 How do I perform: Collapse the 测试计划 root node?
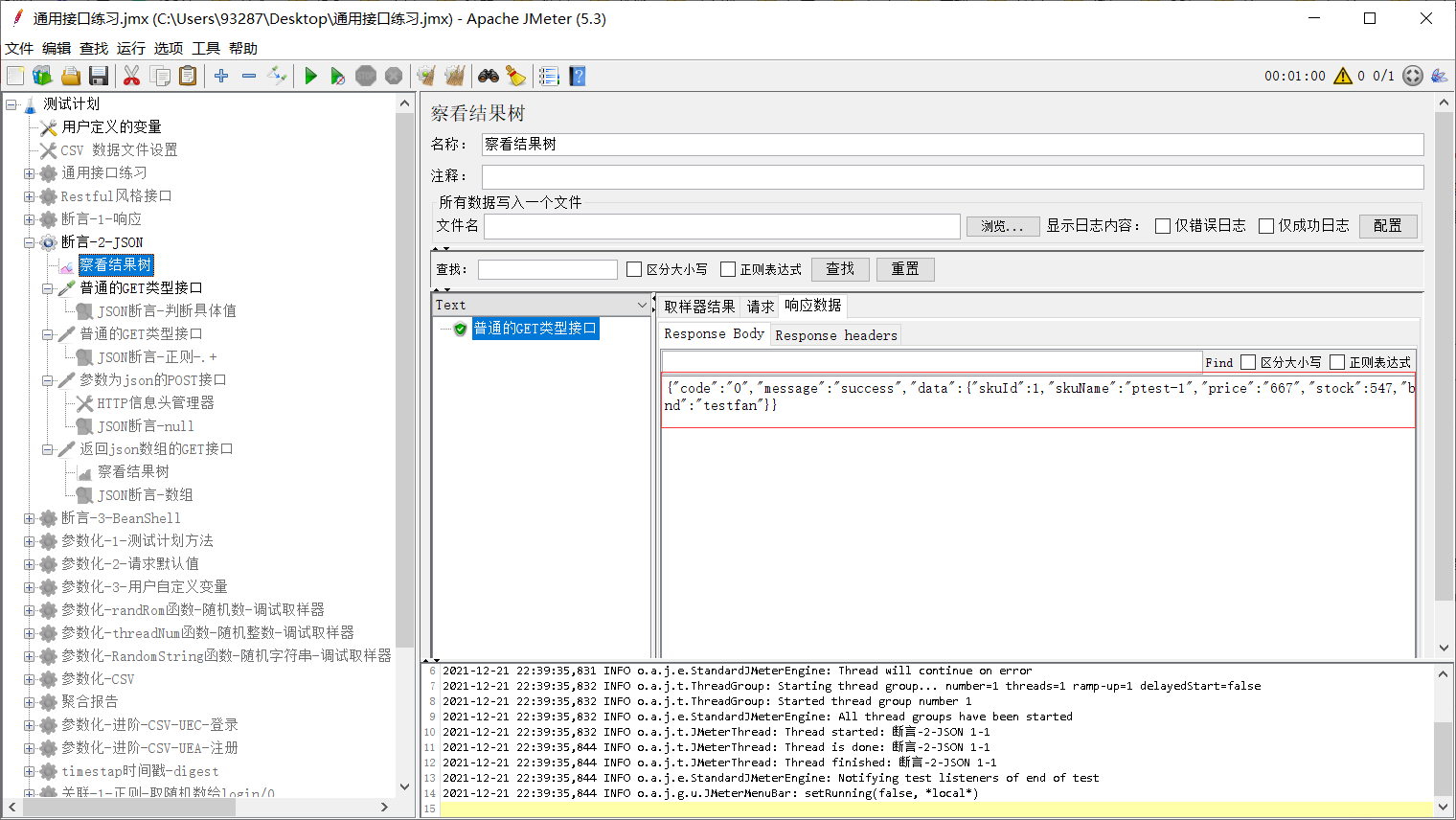(11, 103)
